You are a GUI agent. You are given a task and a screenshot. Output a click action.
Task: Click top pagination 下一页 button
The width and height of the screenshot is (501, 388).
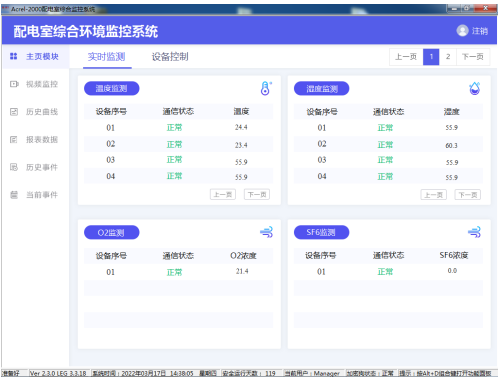coord(473,57)
